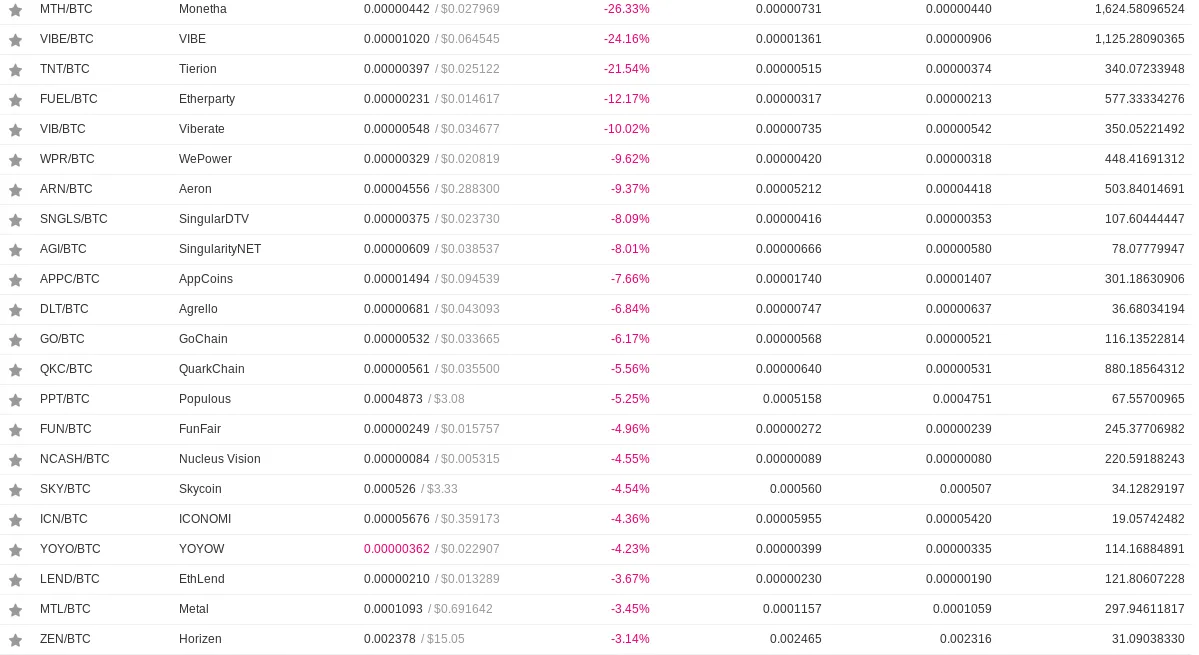This screenshot has width=1199, height=655.
Task: Select the highlighted YOYOW price 0.00000362
Action: click(x=396, y=549)
